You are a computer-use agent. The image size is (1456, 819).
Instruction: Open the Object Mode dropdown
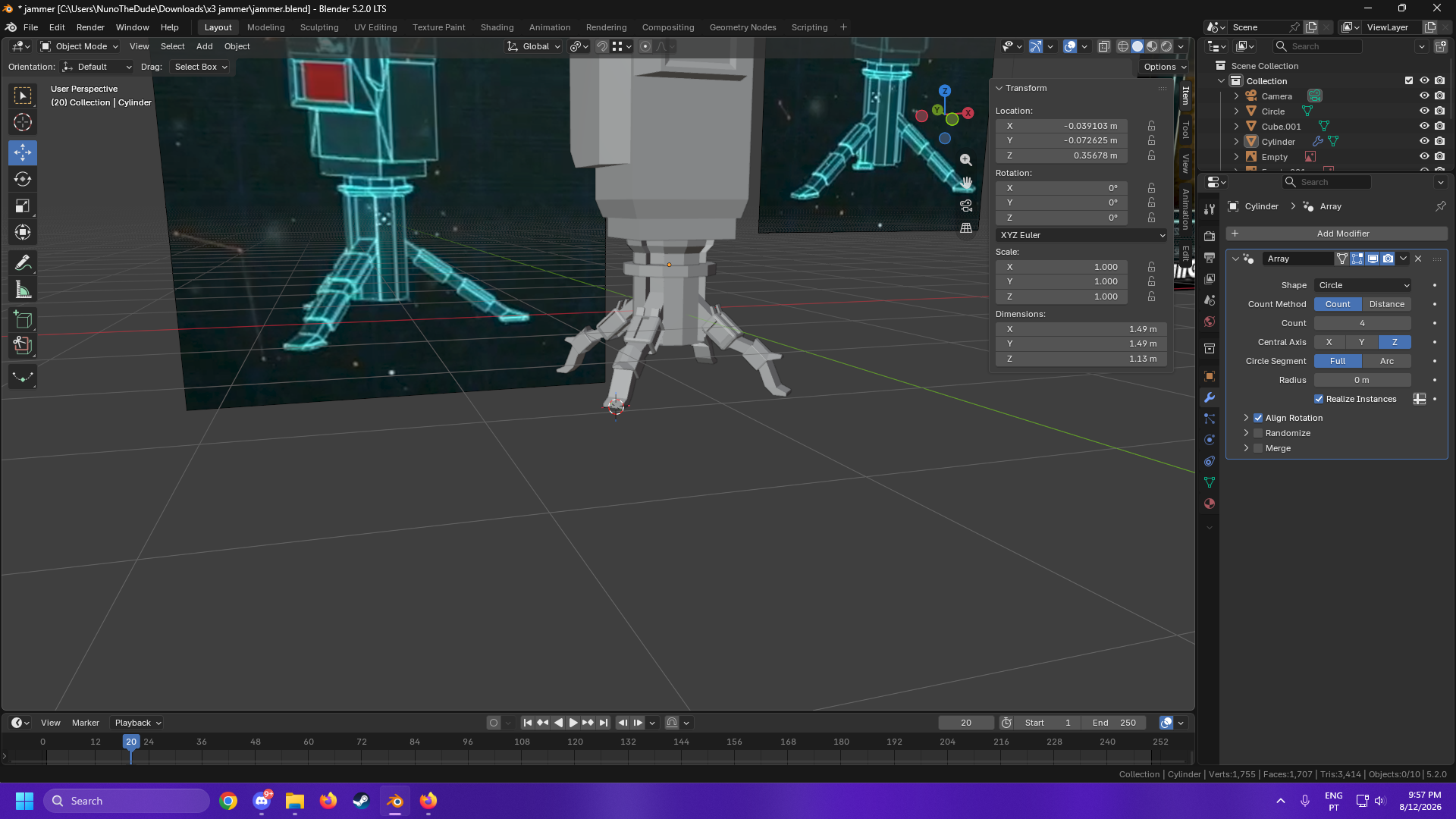[x=78, y=46]
